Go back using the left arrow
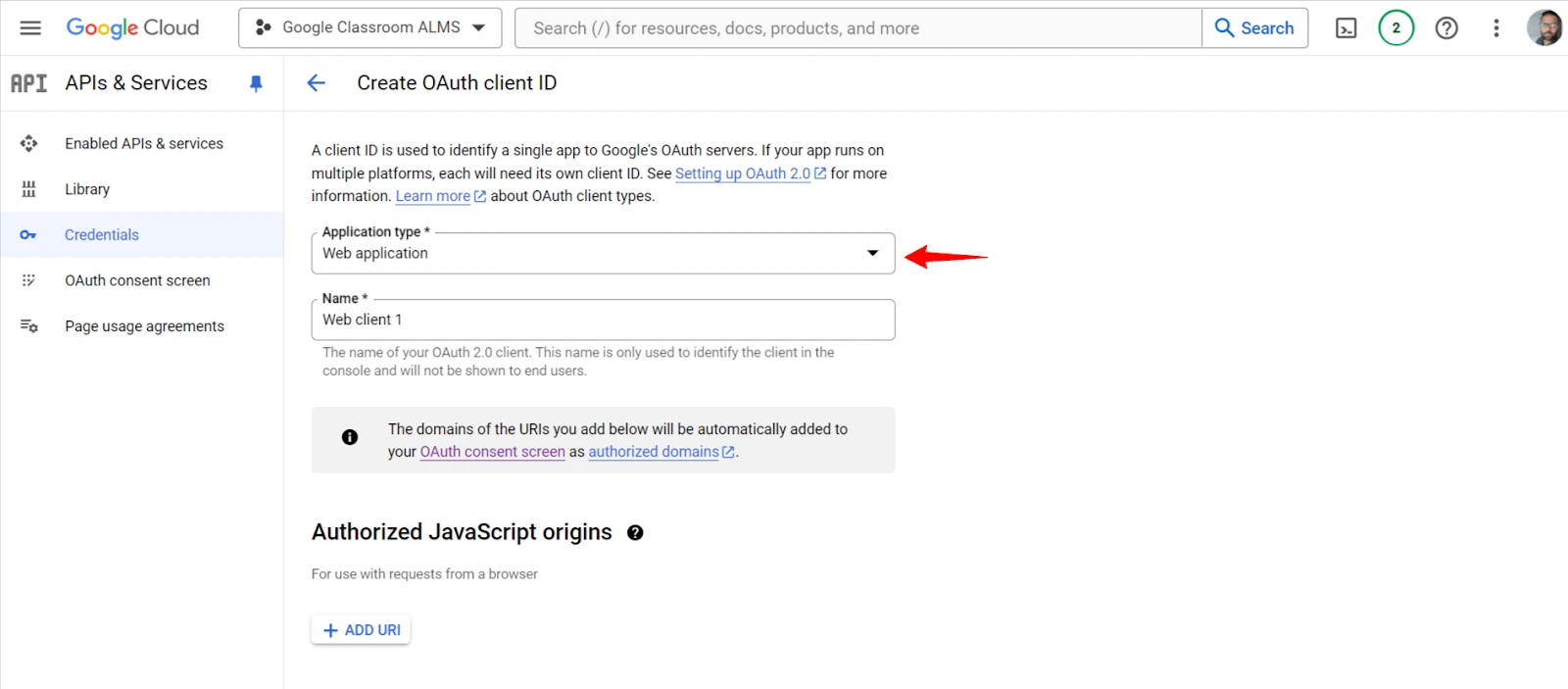Viewport: 1568px width, 689px height. click(316, 83)
